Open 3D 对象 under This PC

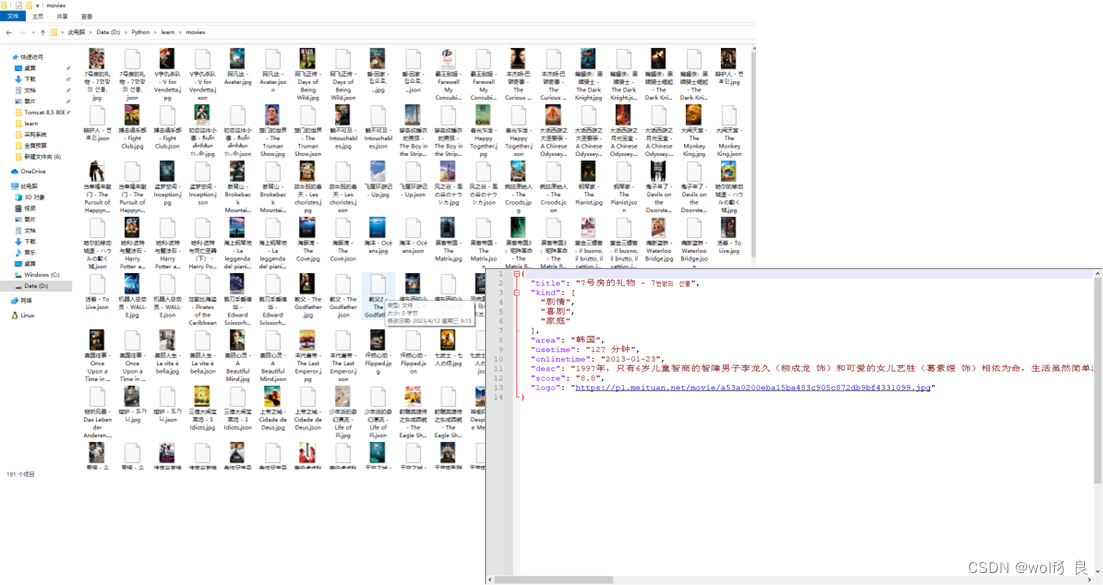30,198
